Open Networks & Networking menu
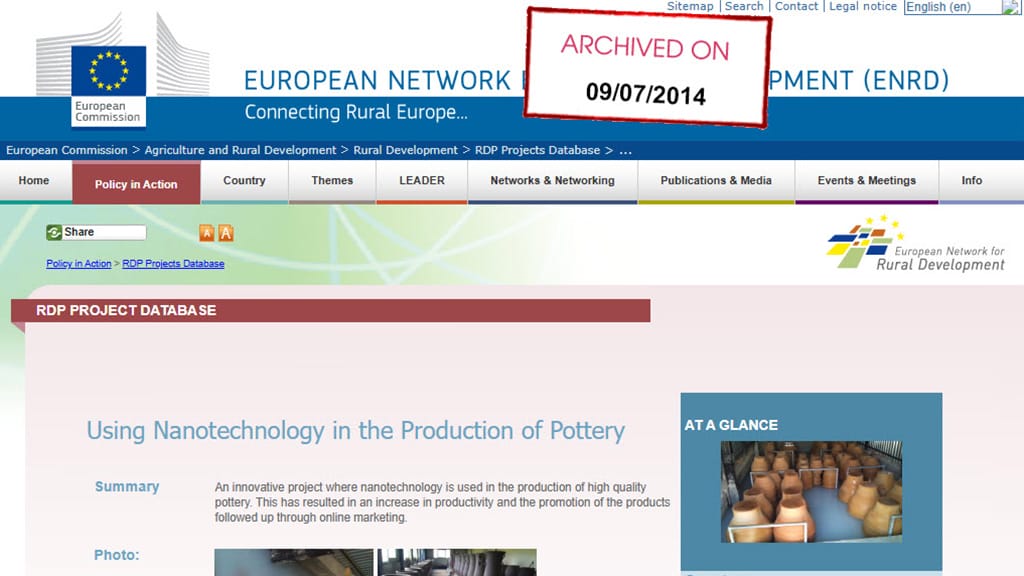Viewport: 1024px width, 576px height. click(x=552, y=181)
